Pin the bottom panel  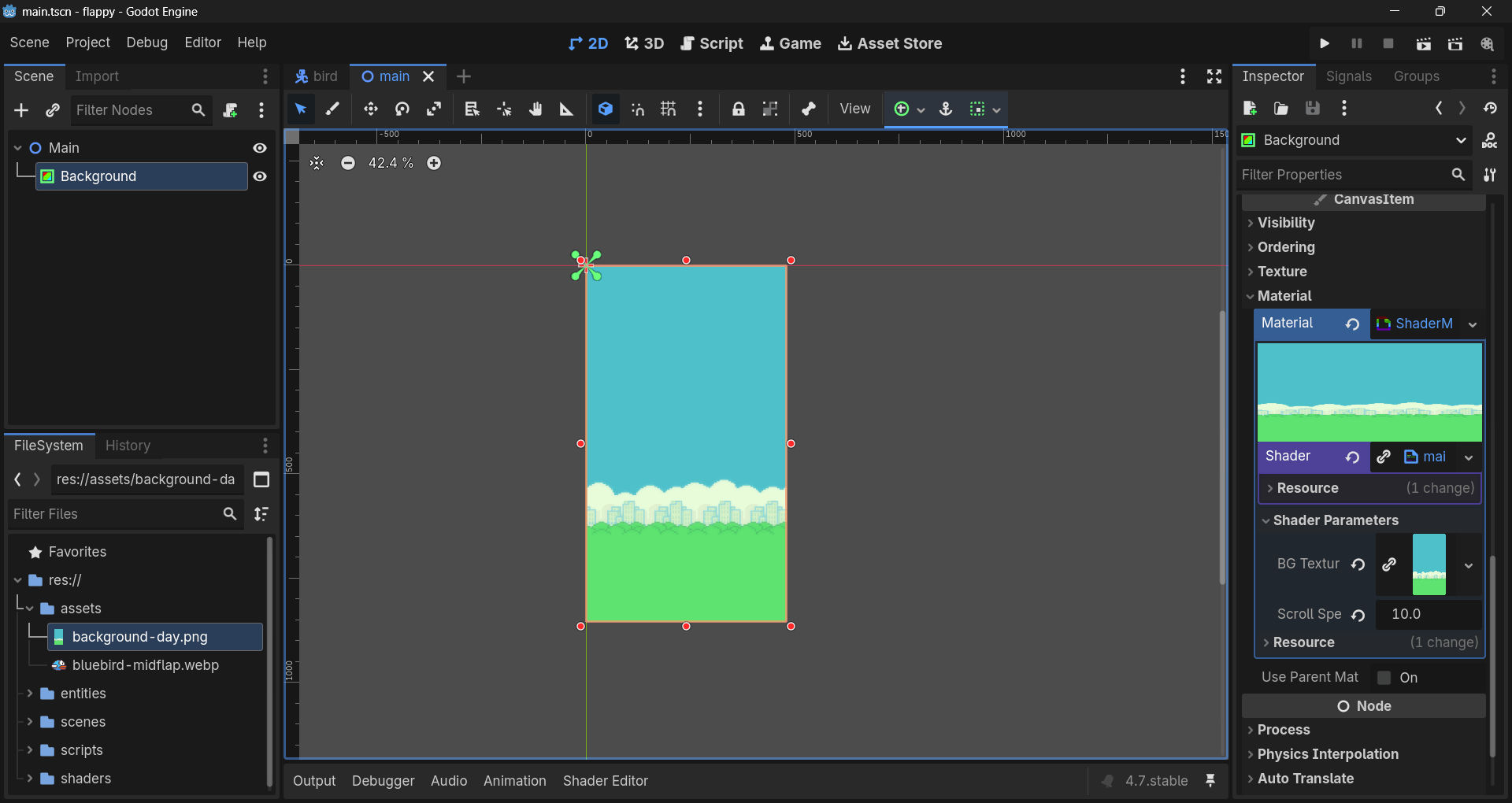1210,781
